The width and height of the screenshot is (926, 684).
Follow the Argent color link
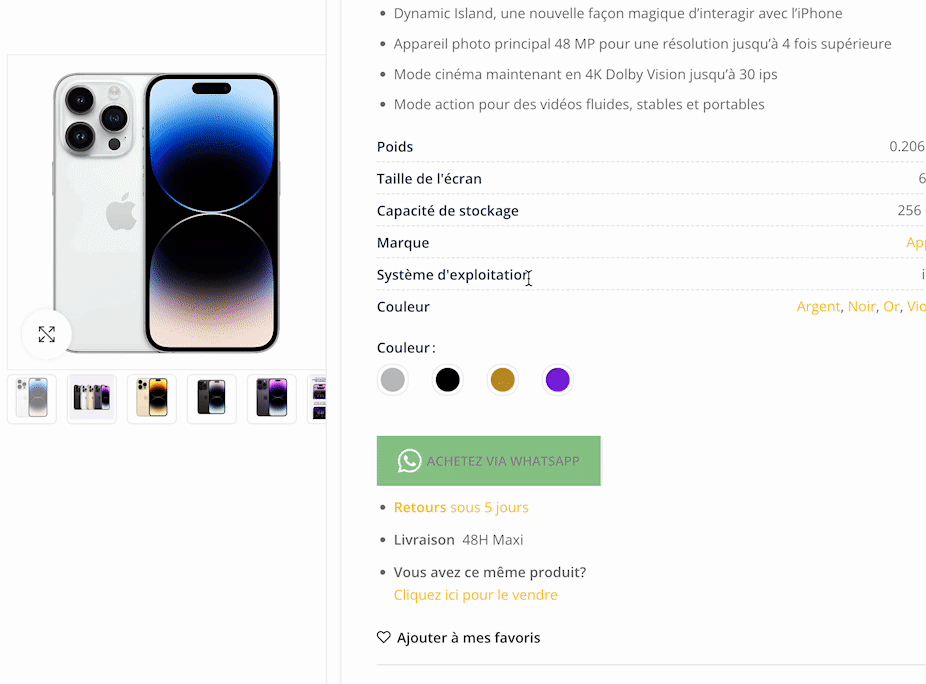point(818,307)
